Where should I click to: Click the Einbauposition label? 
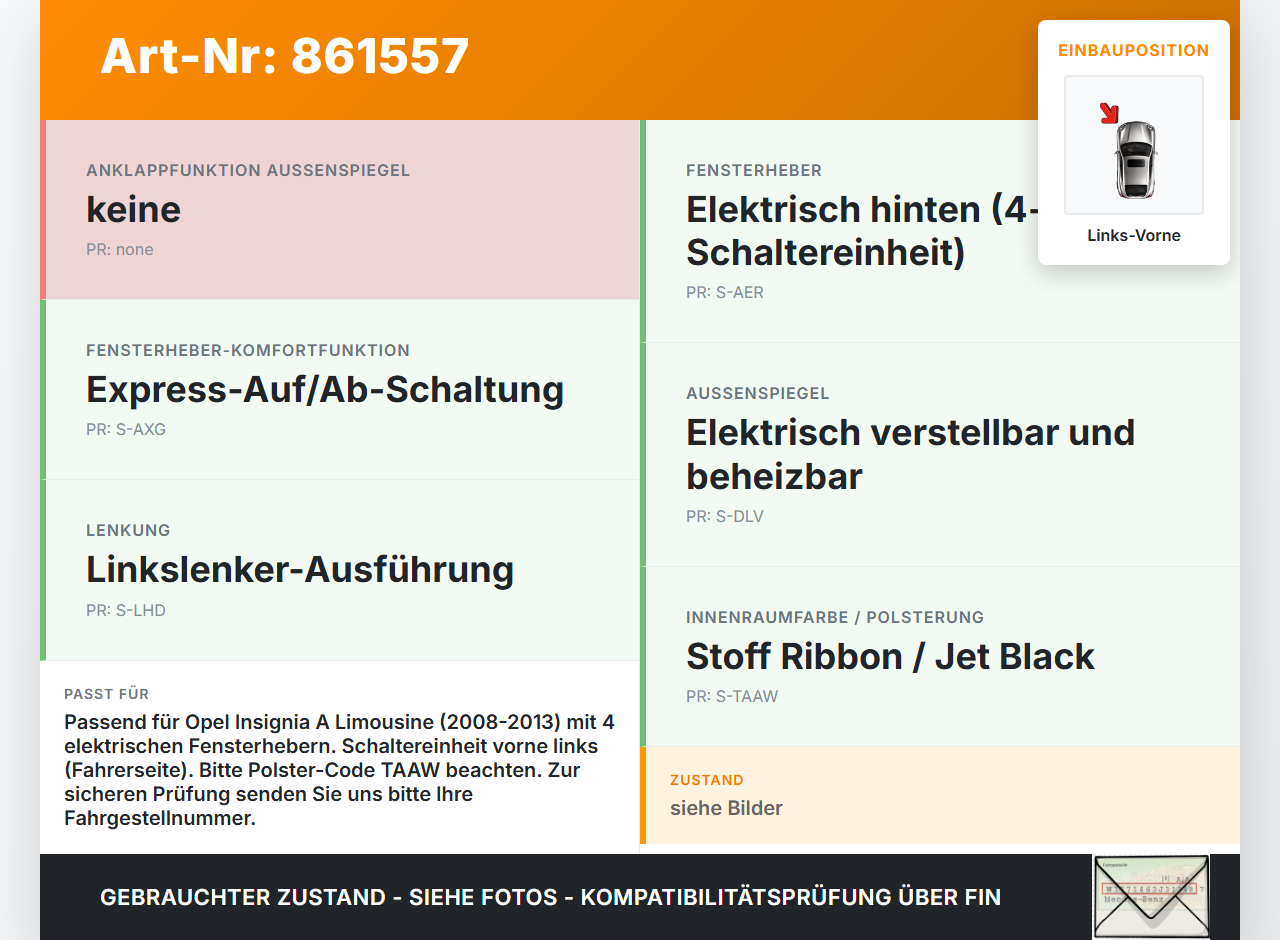[x=1134, y=50]
